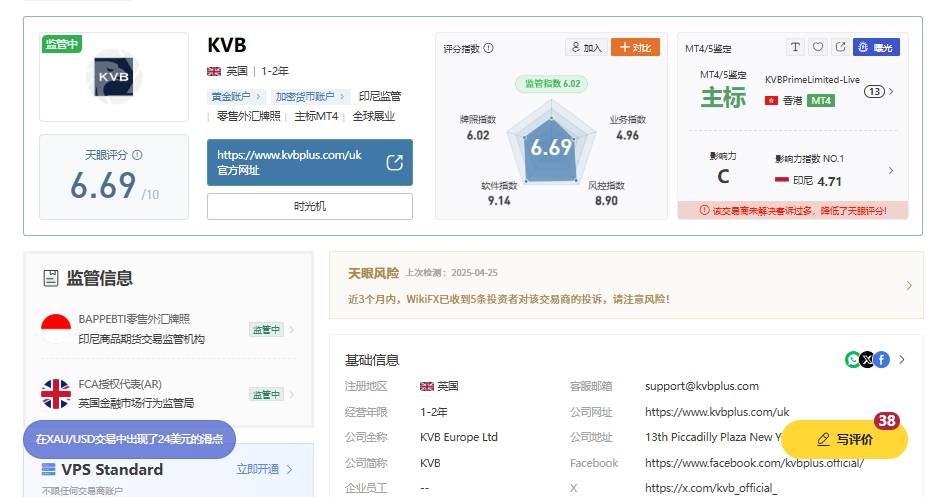Click the pencil icon on 写评价 button
Screen dimensions: 945x497
[x=823, y=440]
